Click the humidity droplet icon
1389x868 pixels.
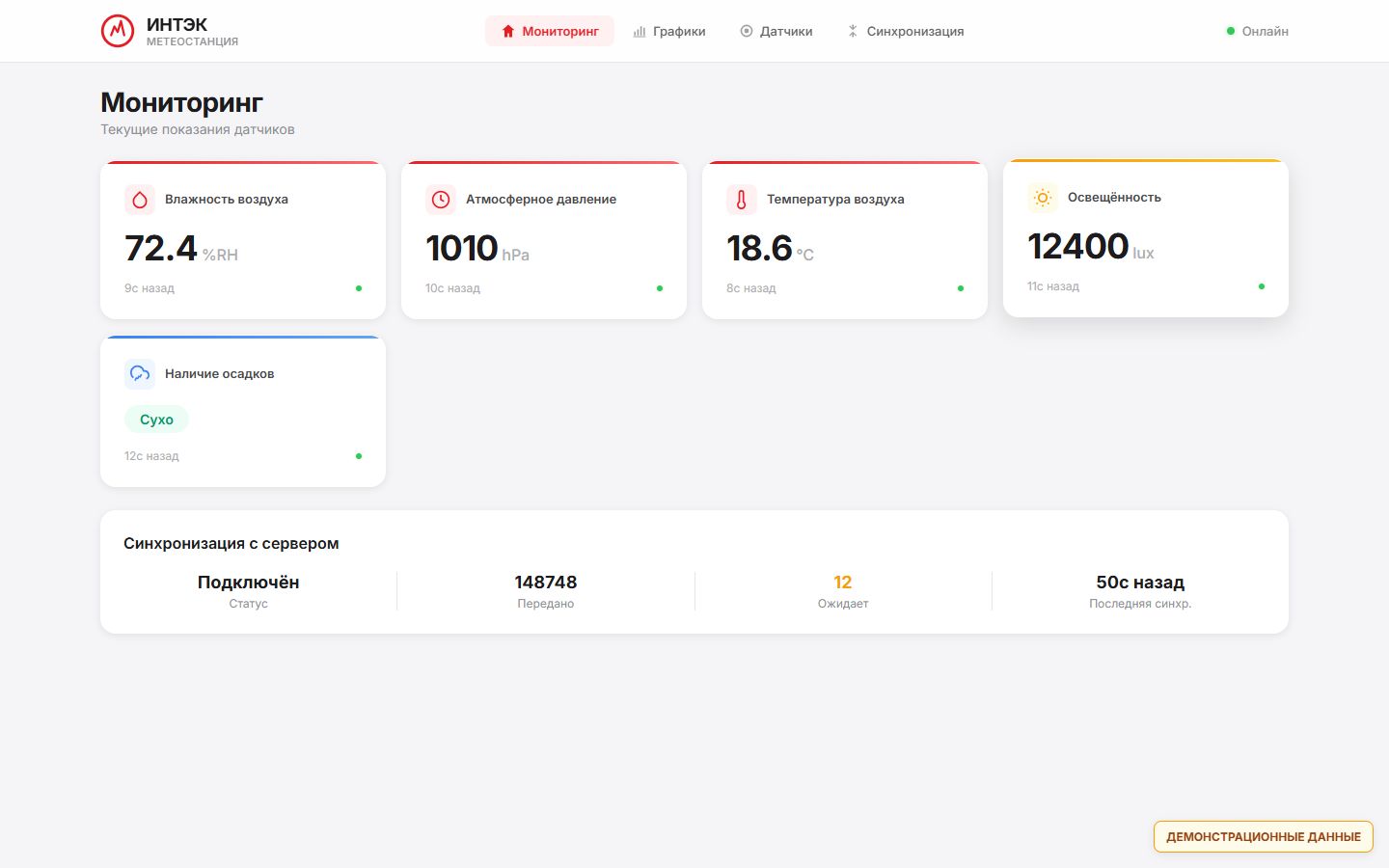pos(140,200)
